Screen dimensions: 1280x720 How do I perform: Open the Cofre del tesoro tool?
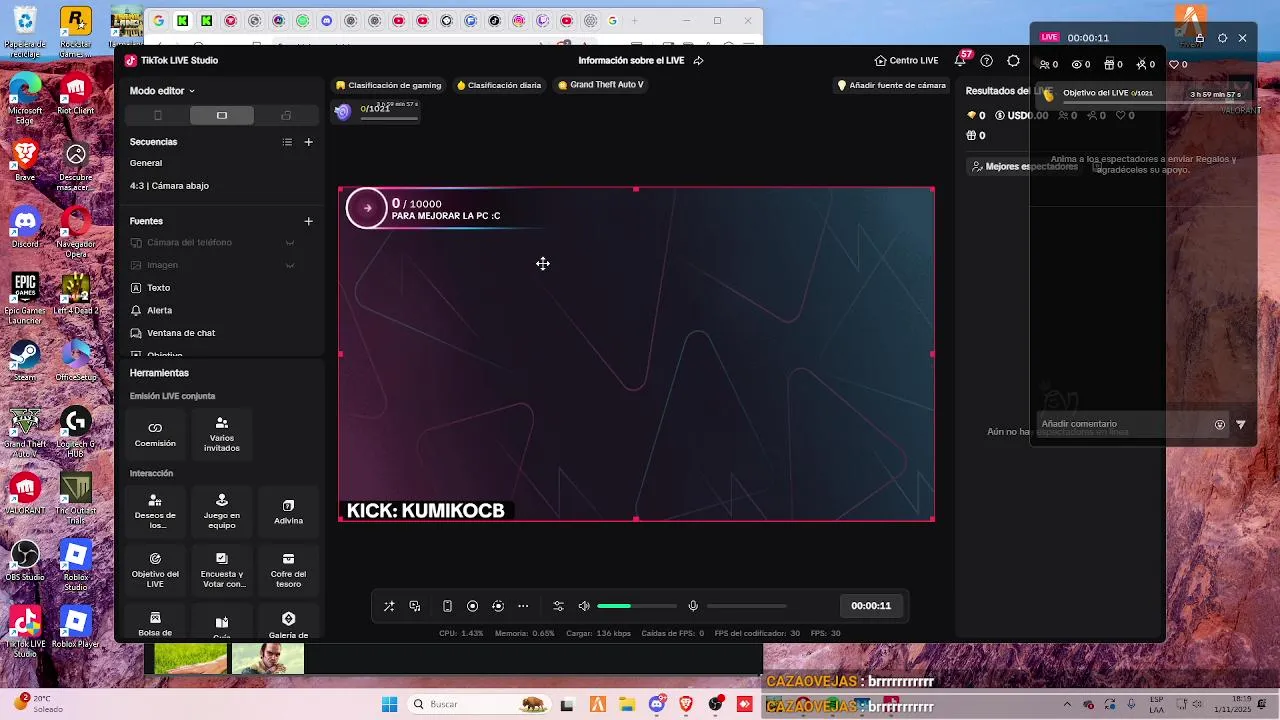coord(288,569)
